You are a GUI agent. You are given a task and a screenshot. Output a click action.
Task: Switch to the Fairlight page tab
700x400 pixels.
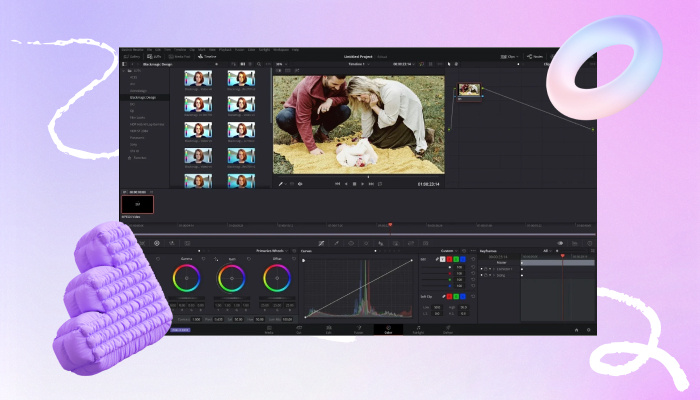tap(418, 329)
